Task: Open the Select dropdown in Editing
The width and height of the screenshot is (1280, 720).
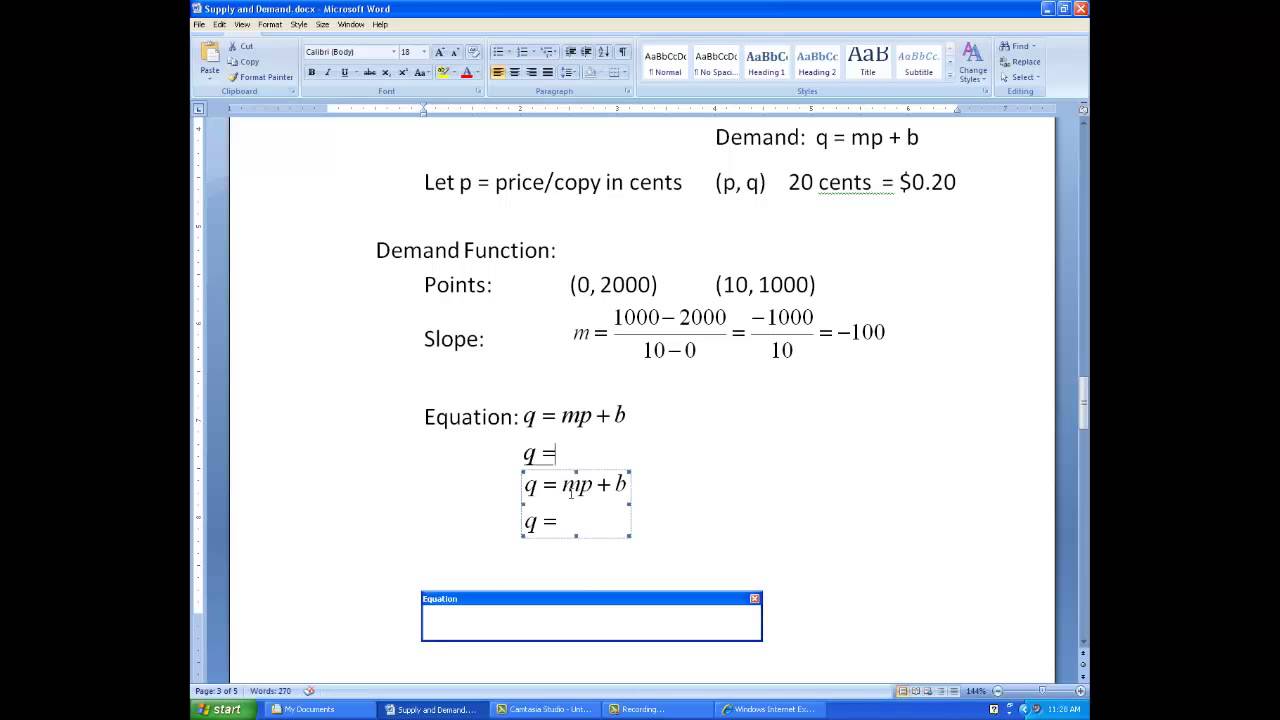Action: pos(1020,77)
